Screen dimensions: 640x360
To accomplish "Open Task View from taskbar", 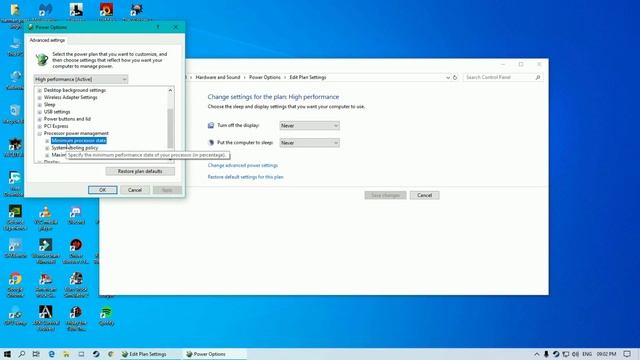I will tap(36, 354).
